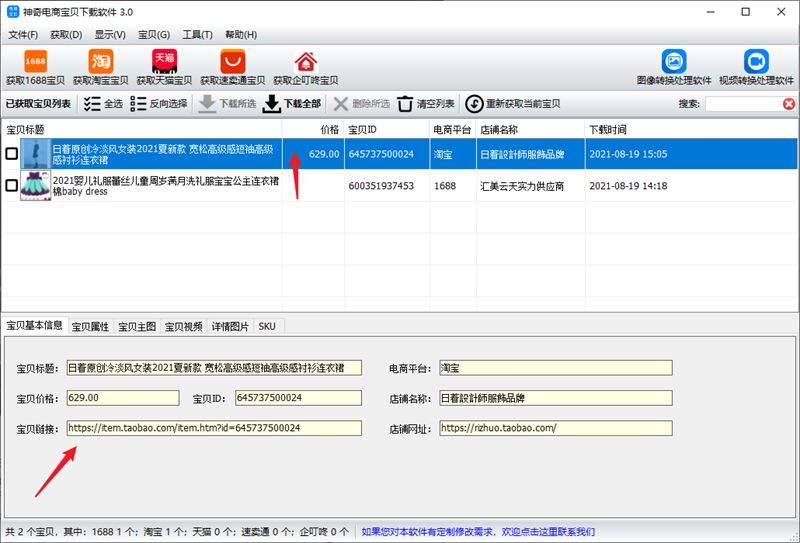
Task: Sort by the 宝贝ID column header
Action: (x=387, y=130)
